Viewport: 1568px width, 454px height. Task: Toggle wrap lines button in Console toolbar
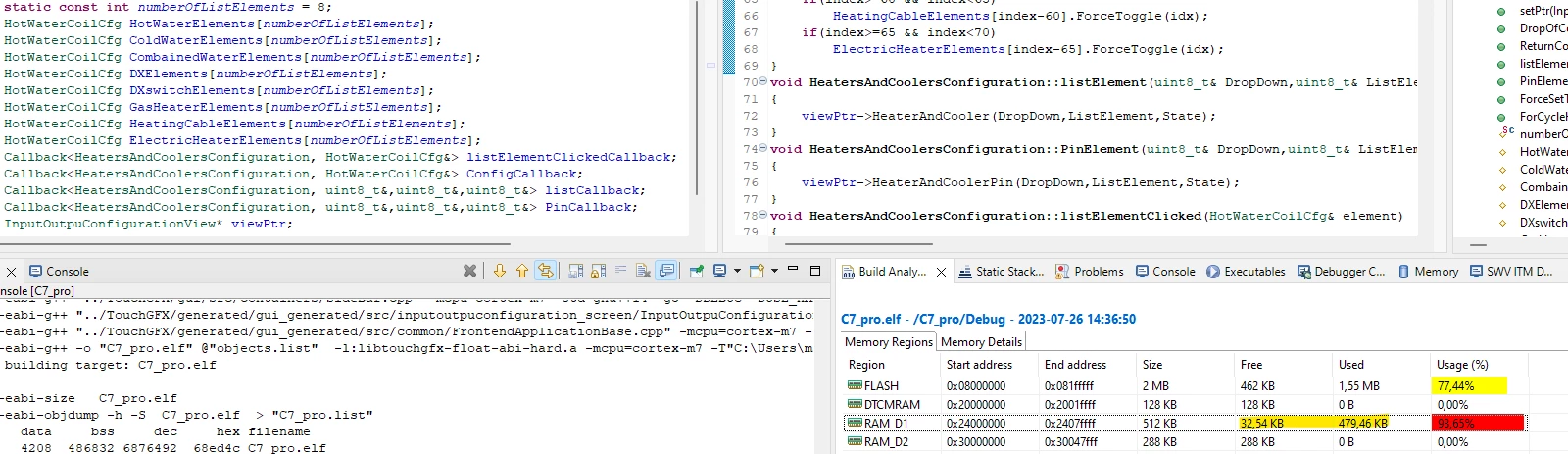click(620, 271)
